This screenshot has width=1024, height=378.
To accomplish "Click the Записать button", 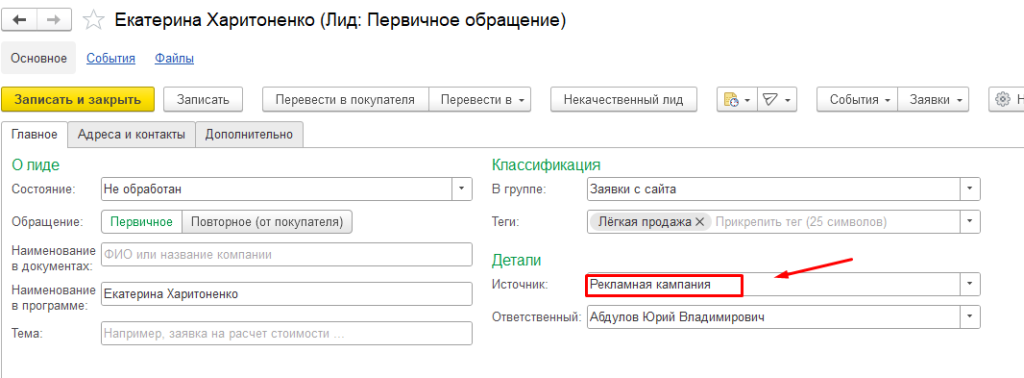I will (203, 100).
